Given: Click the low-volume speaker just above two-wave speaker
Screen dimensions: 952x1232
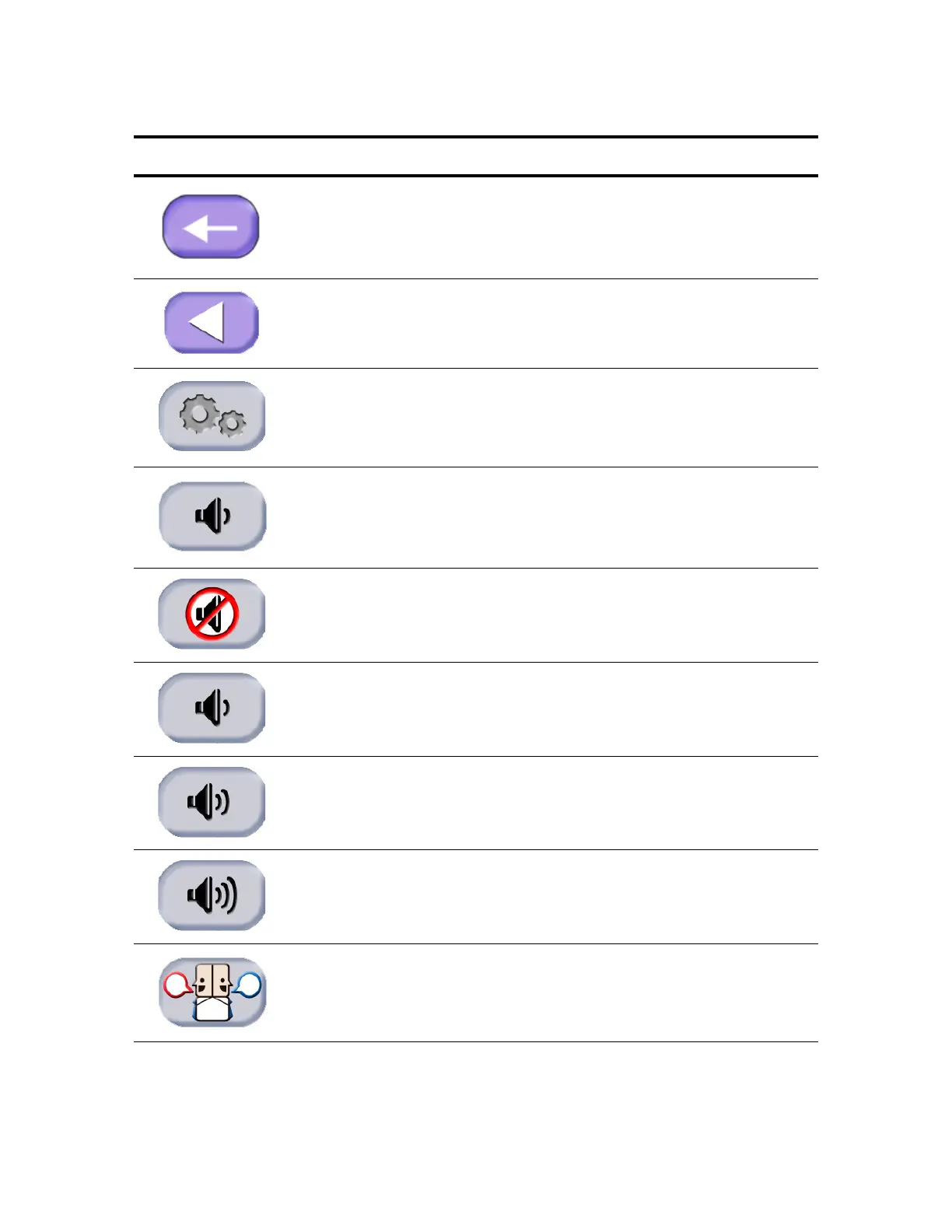Looking at the screenshot, I should (212, 708).
